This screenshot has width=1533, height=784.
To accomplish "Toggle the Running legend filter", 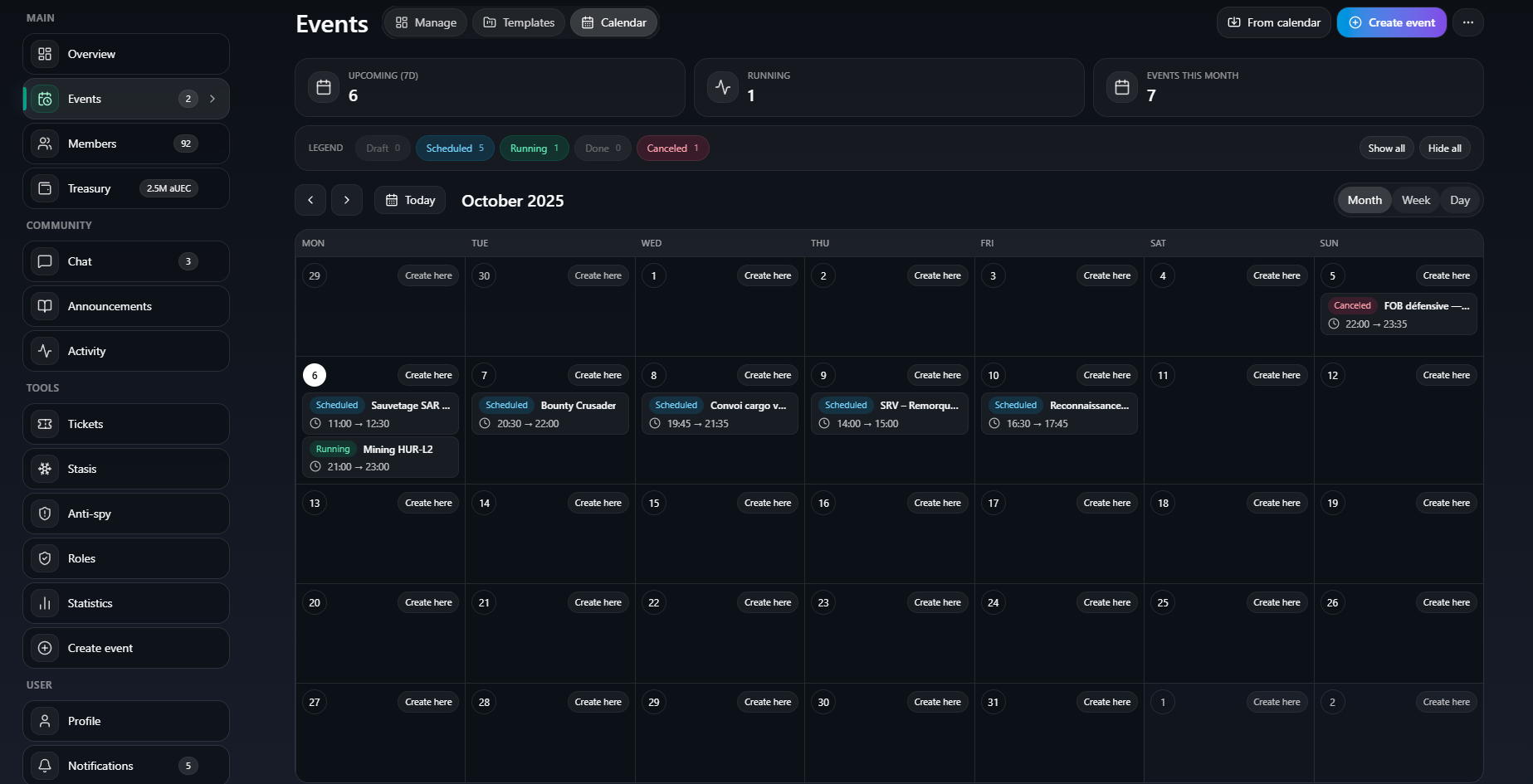I will [x=534, y=149].
